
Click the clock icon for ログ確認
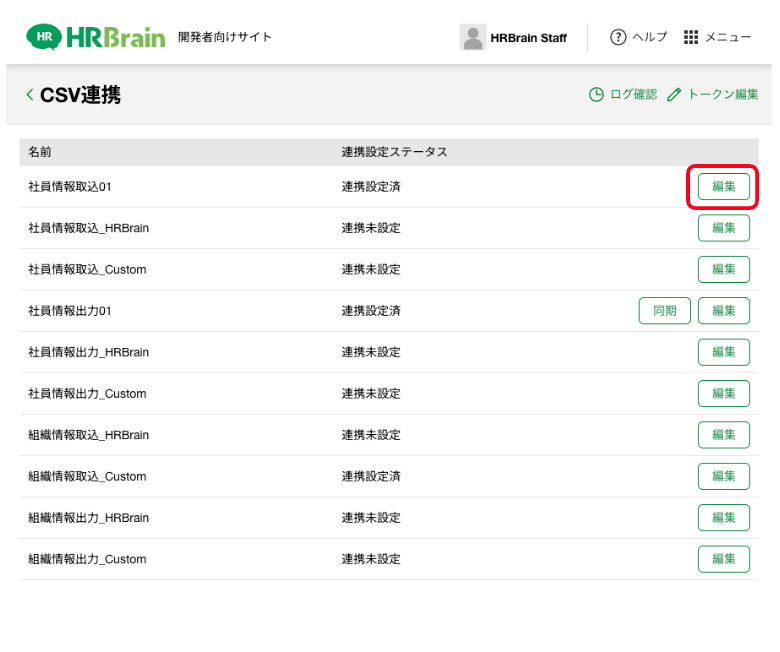596,95
